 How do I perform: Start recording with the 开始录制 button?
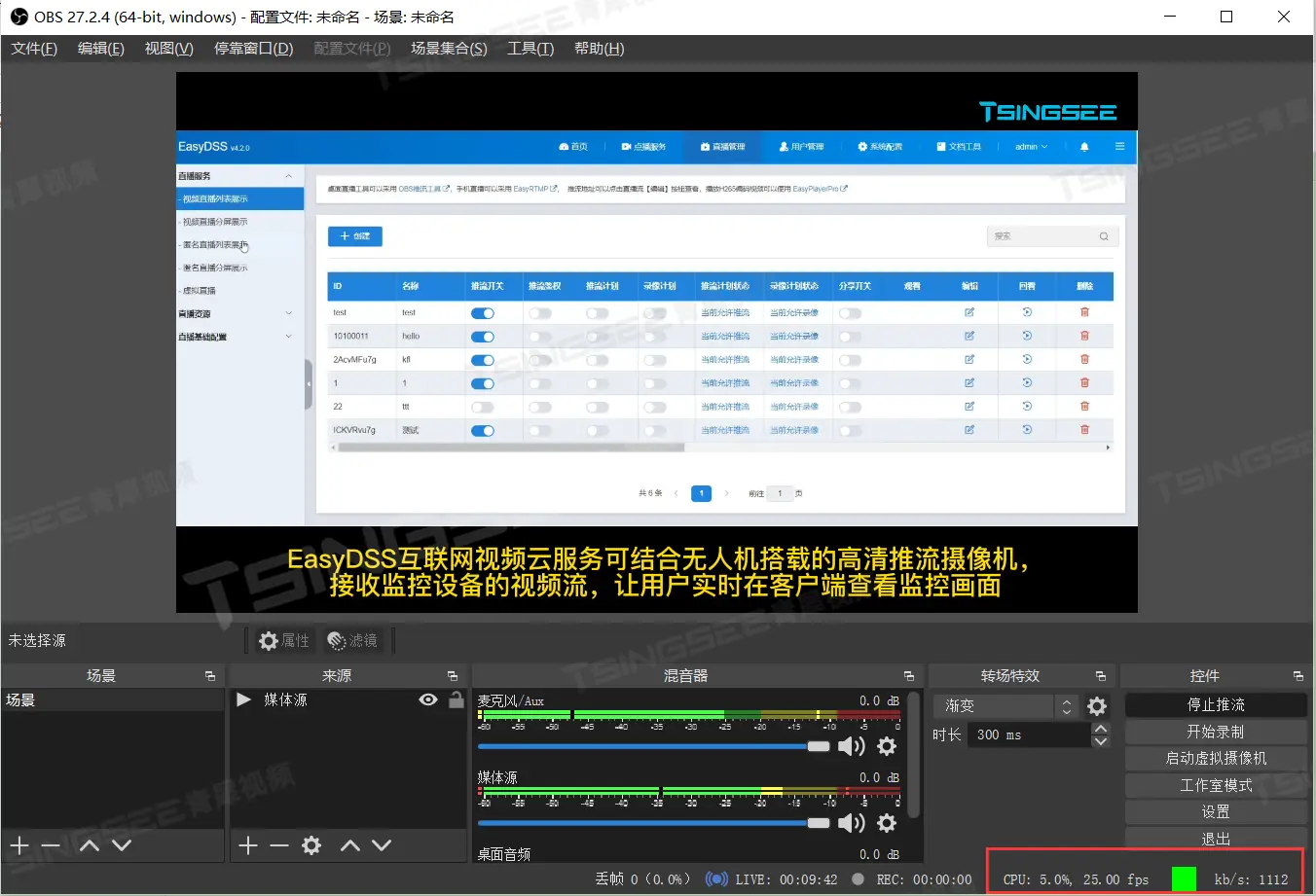coord(1216,732)
